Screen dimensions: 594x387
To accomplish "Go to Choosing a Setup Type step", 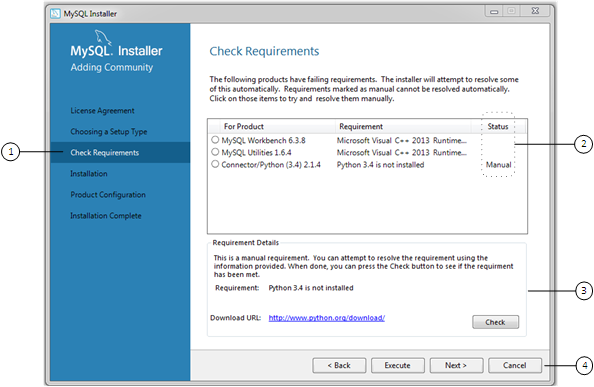I will (x=109, y=132).
